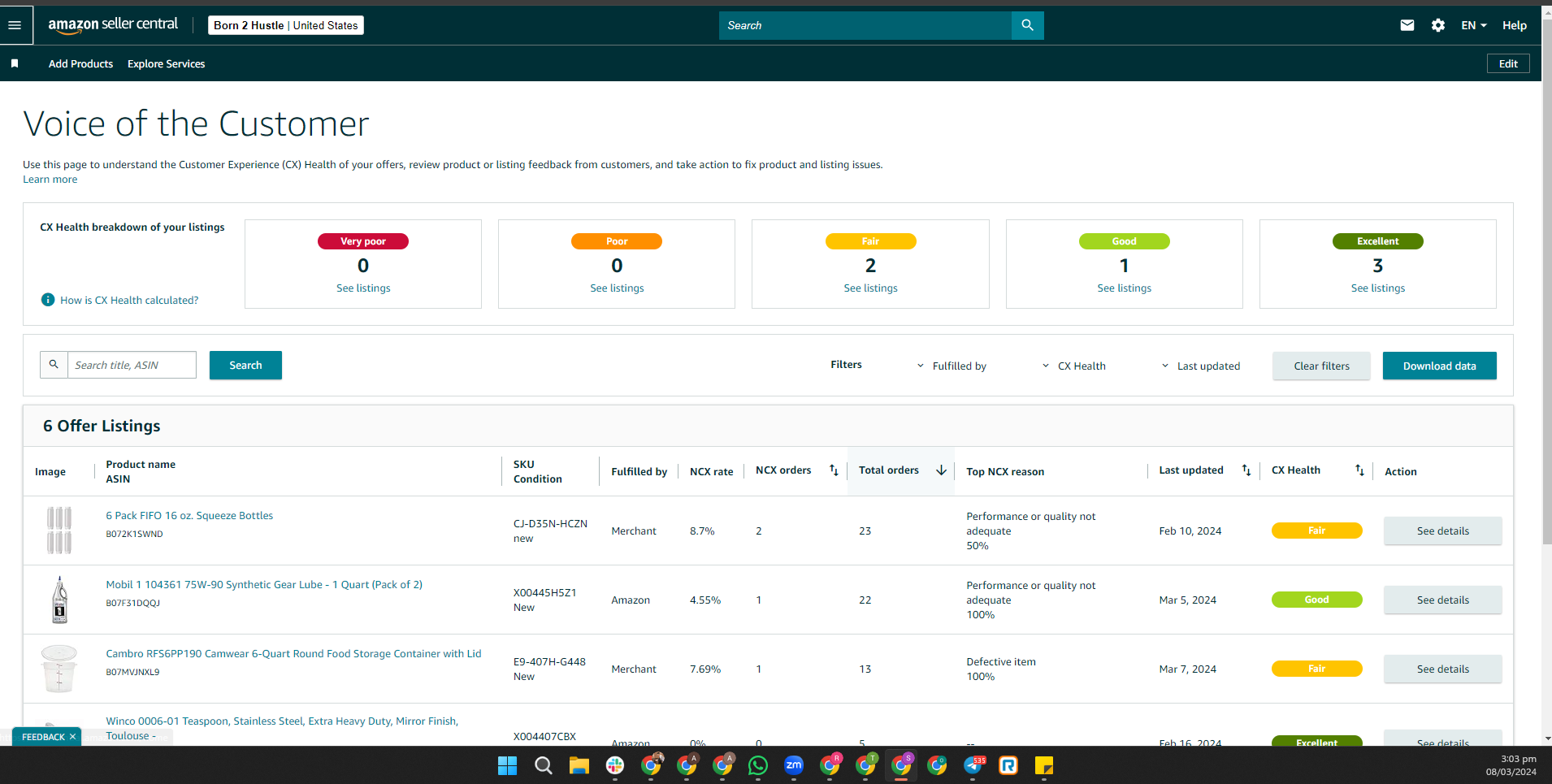Expand the Fulfilled by filter

point(952,366)
